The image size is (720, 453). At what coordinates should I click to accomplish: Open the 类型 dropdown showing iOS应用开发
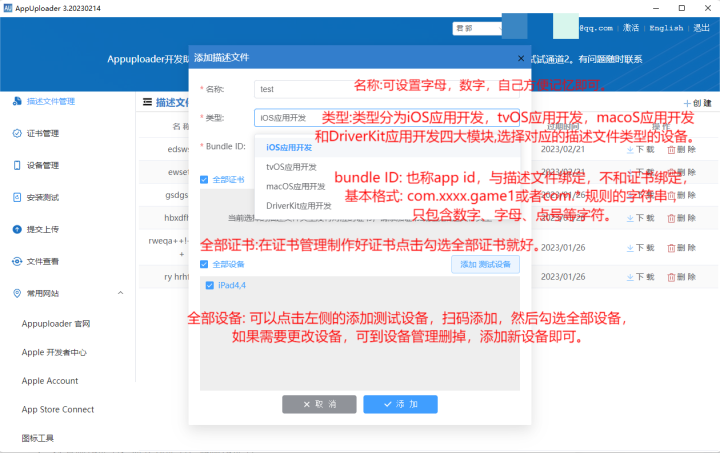[387, 118]
